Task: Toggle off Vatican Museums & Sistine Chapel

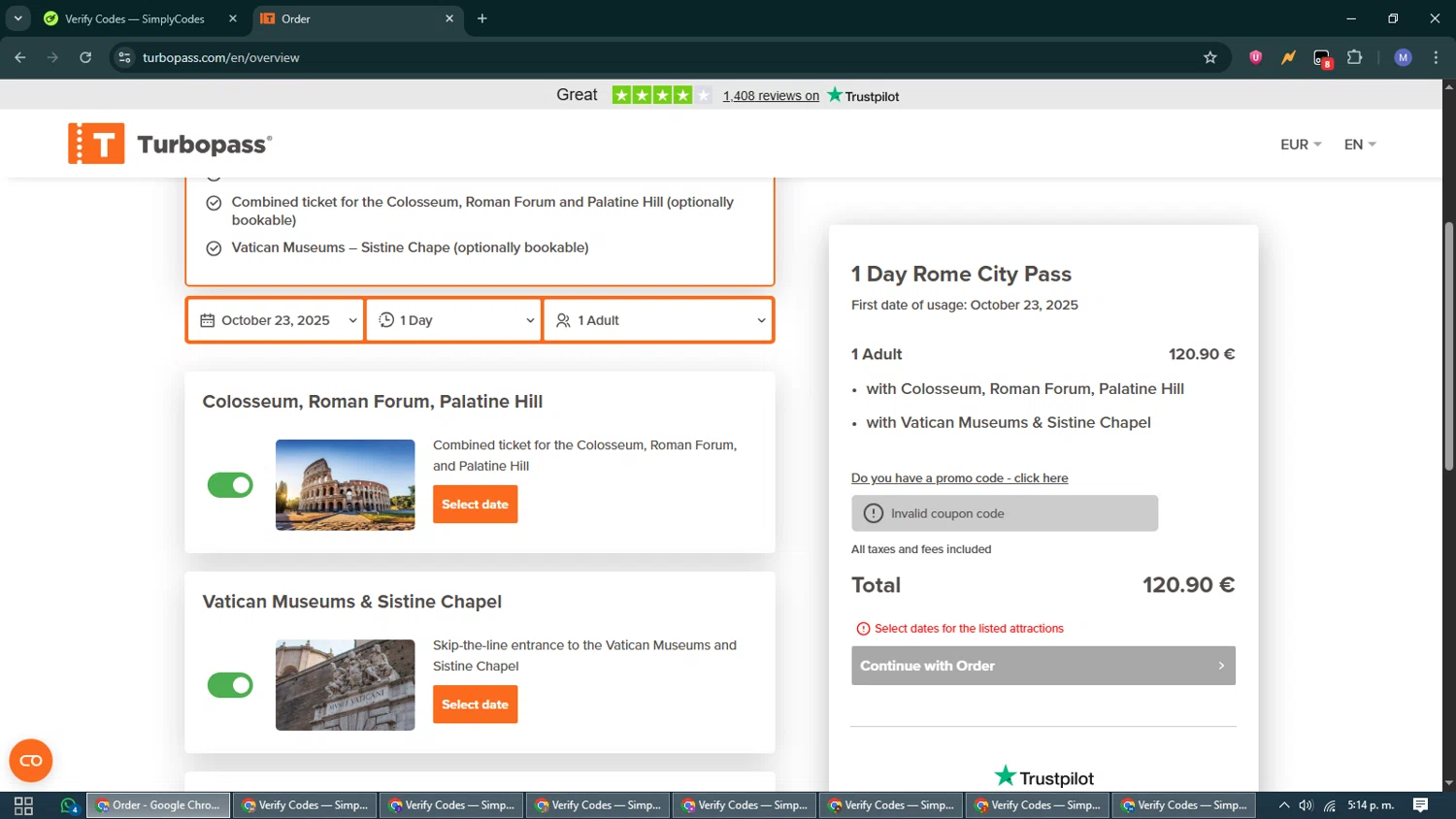Action: point(230,685)
